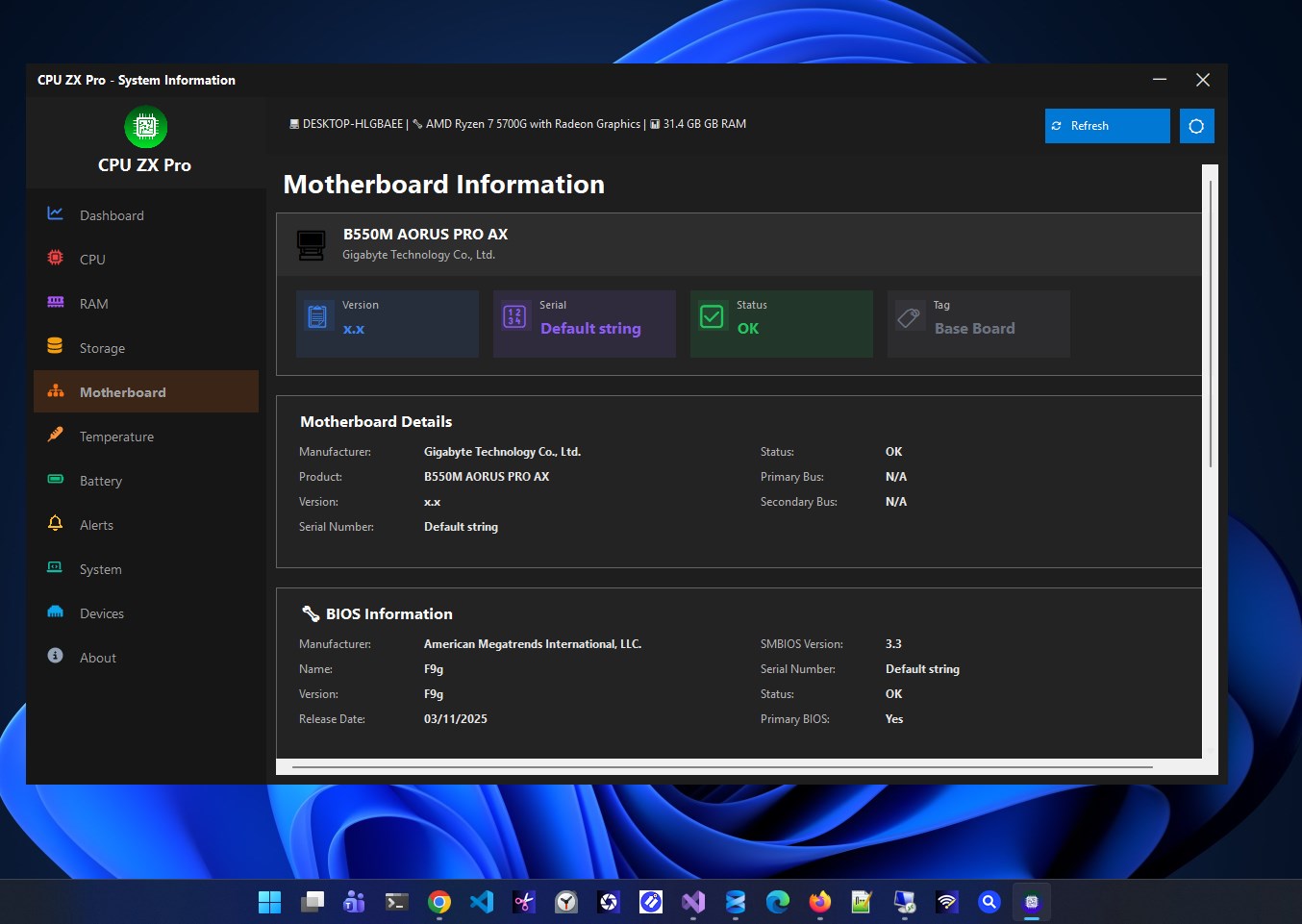Open the Devices section

(101, 613)
